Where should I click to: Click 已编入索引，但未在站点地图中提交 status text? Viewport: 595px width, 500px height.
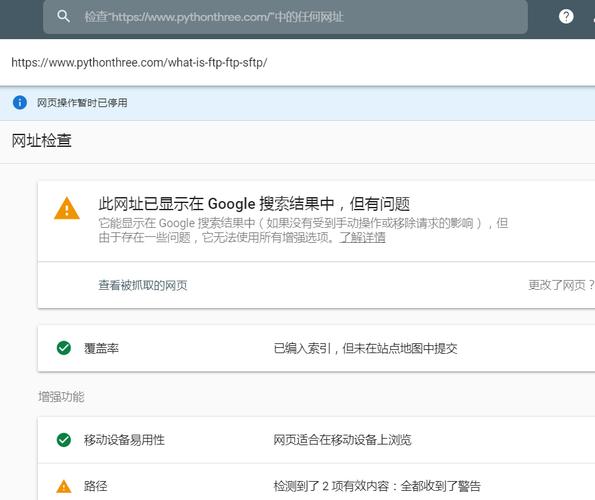coord(365,348)
